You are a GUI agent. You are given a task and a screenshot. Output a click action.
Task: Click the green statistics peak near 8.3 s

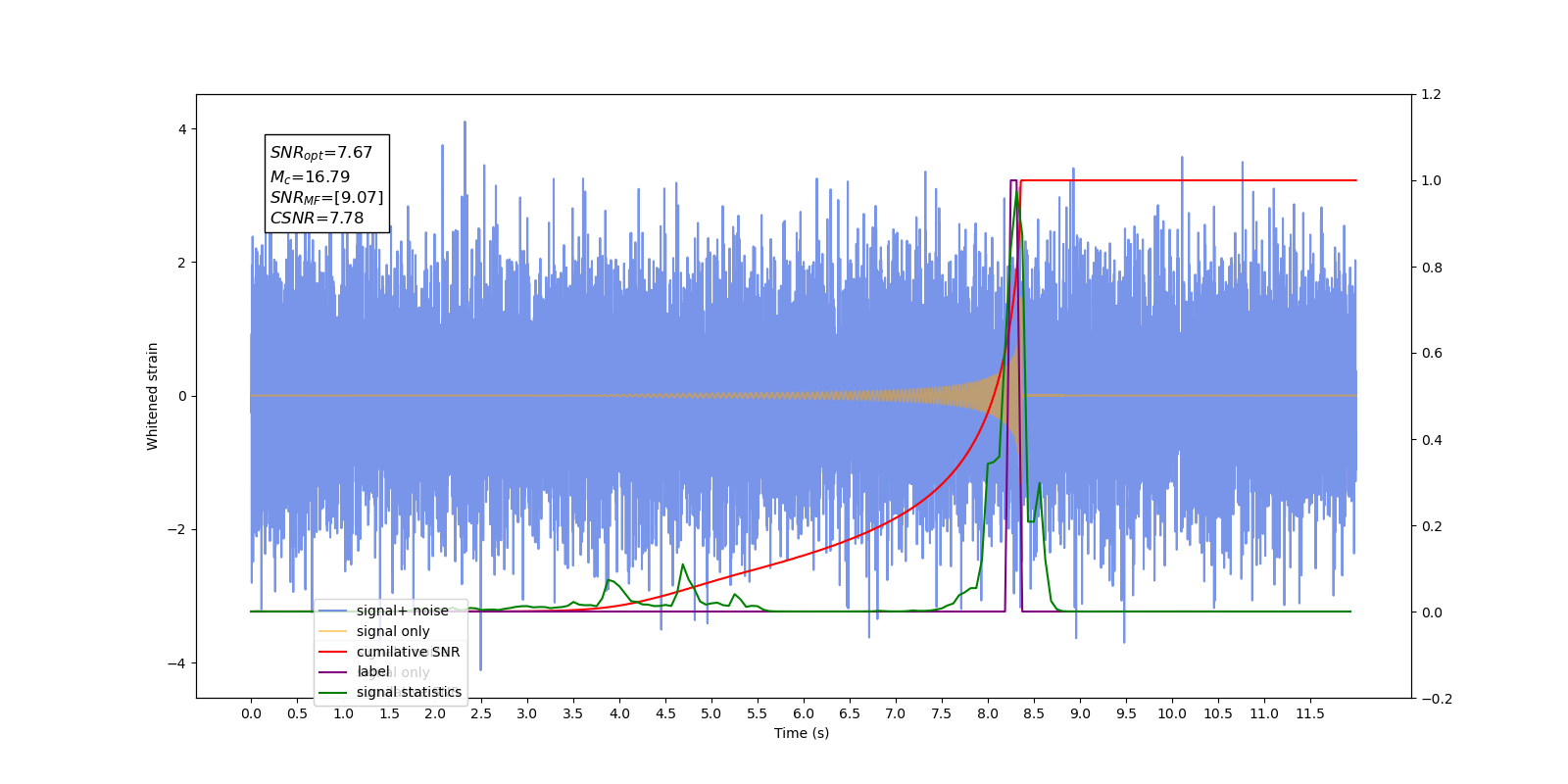[x=1016, y=194]
